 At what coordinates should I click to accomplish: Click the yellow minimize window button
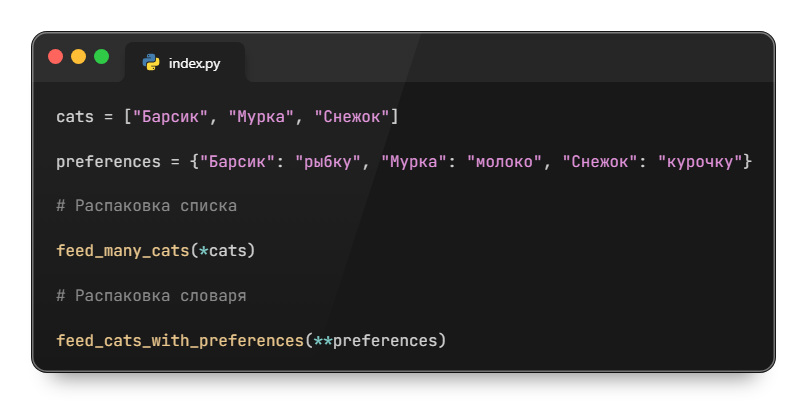pyautogui.click(x=78, y=57)
